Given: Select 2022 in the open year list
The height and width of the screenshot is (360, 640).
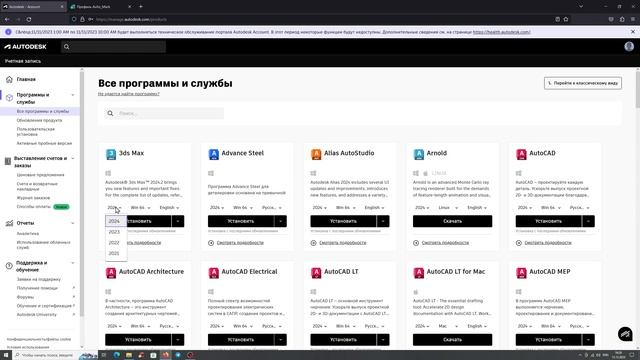Looking at the screenshot, I should point(116,242).
